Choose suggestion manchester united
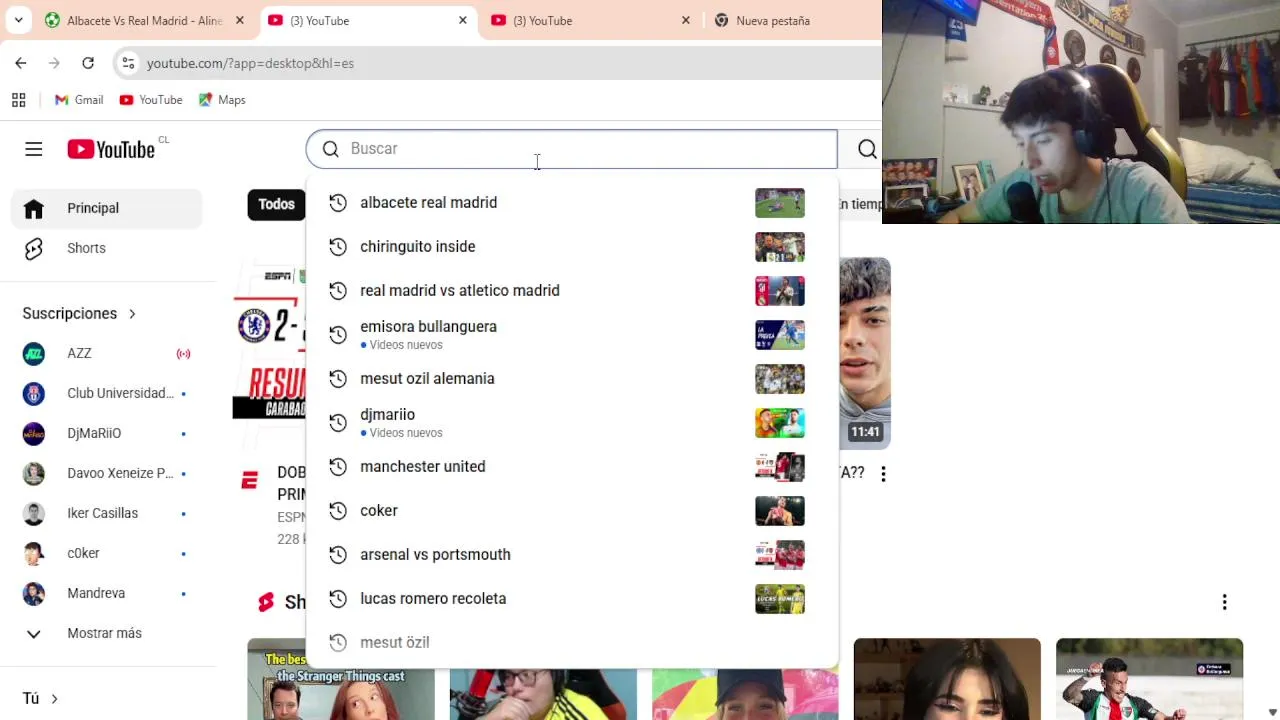The width and height of the screenshot is (1280, 720). (571, 466)
